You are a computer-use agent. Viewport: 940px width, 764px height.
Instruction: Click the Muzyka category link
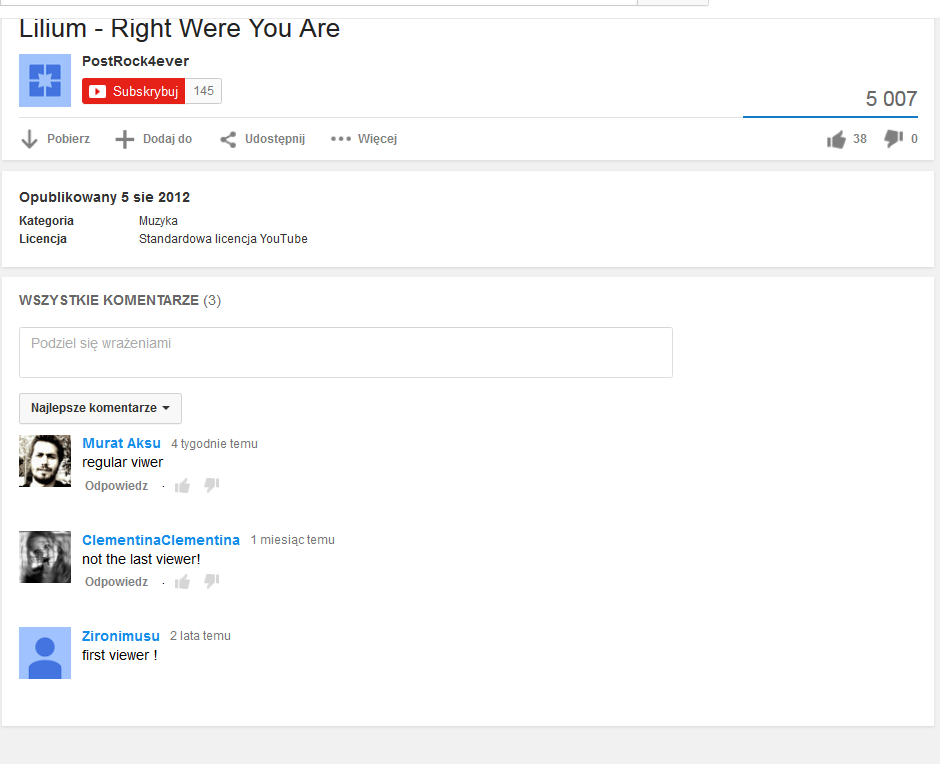pyautogui.click(x=158, y=221)
